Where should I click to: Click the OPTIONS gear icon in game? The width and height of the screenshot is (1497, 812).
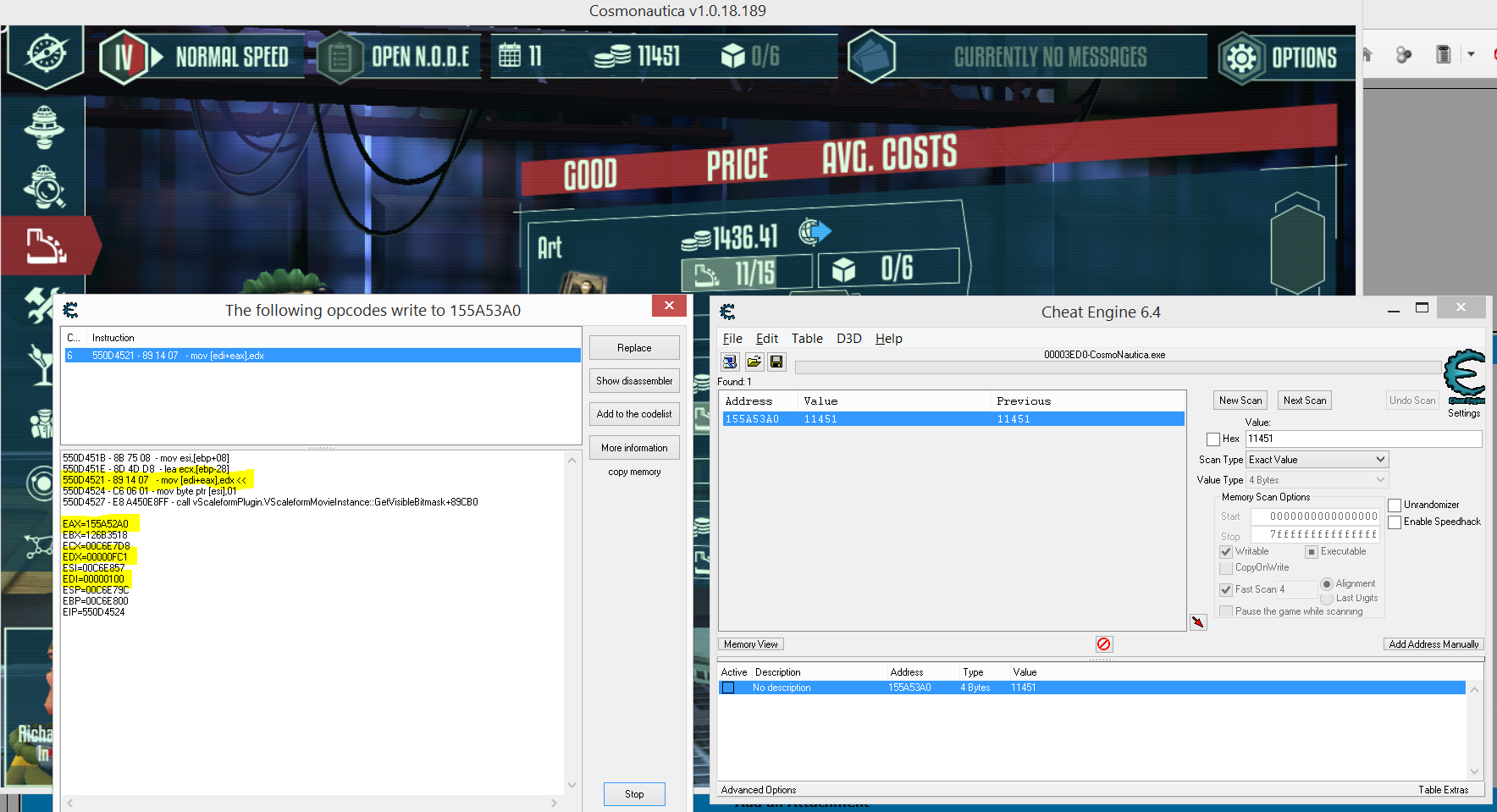click(1241, 58)
